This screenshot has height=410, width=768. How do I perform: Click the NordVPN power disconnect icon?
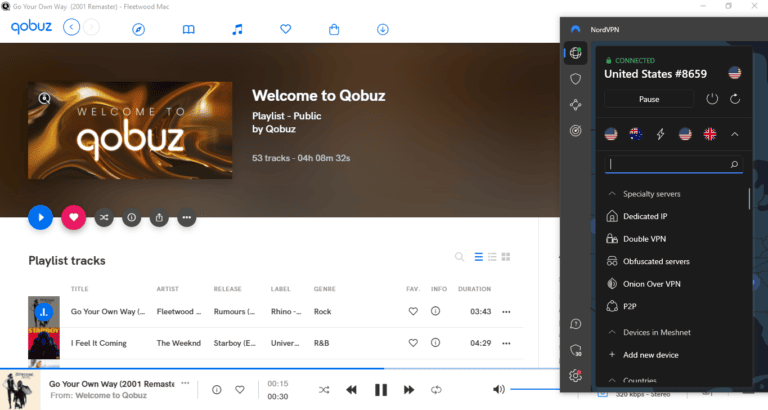[x=712, y=99]
